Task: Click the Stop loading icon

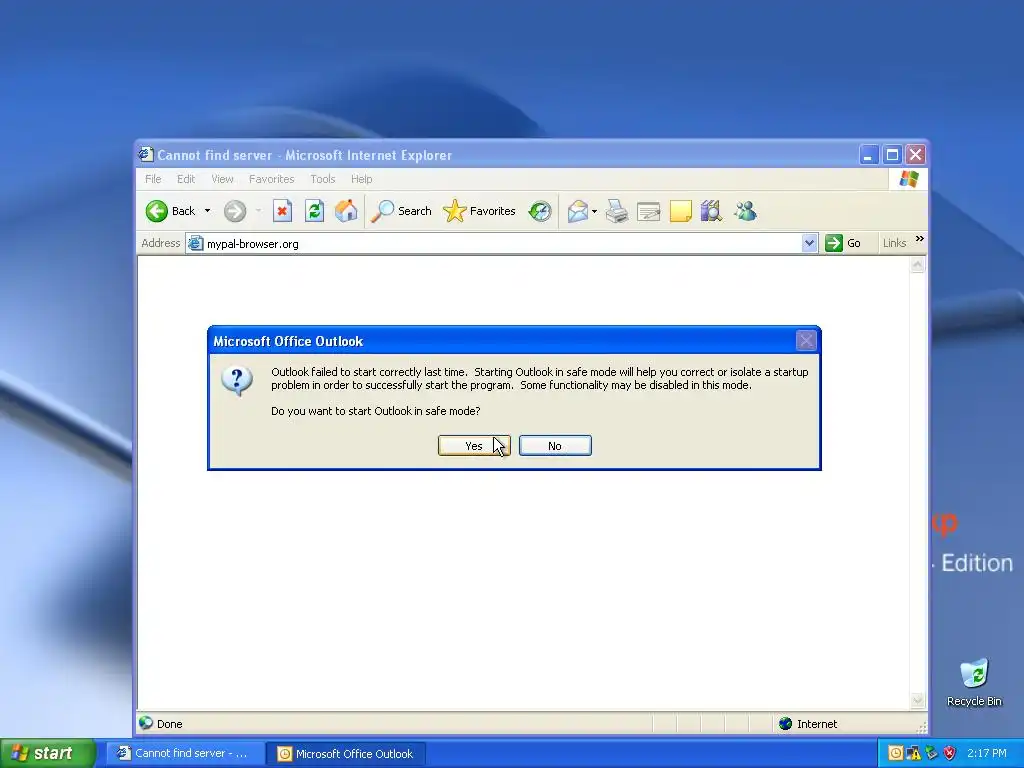Action: (282, 211)
